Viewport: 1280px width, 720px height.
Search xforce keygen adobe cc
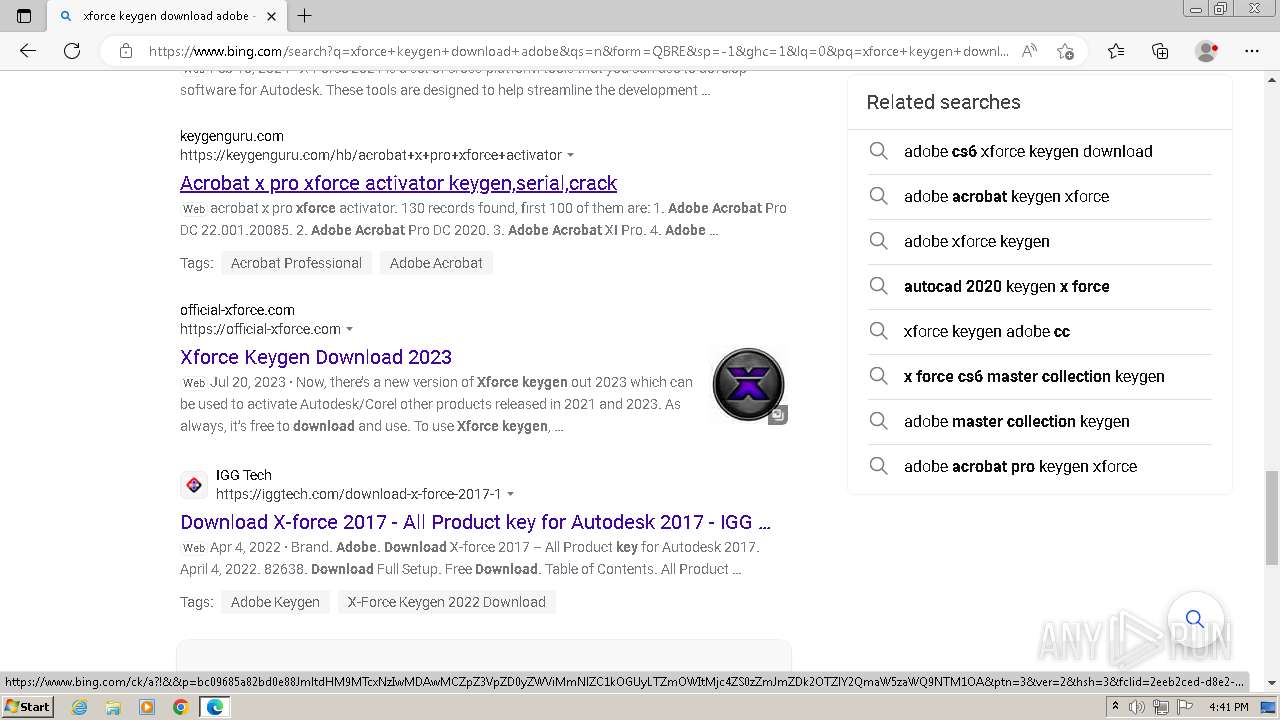point(987,331)
